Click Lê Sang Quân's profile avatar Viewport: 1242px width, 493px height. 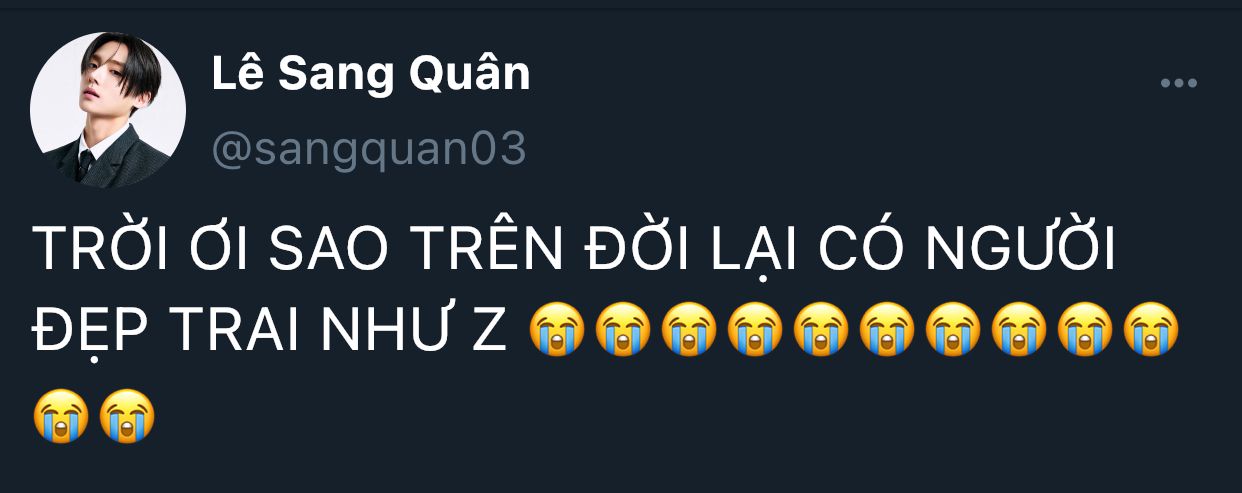(108, 110)
